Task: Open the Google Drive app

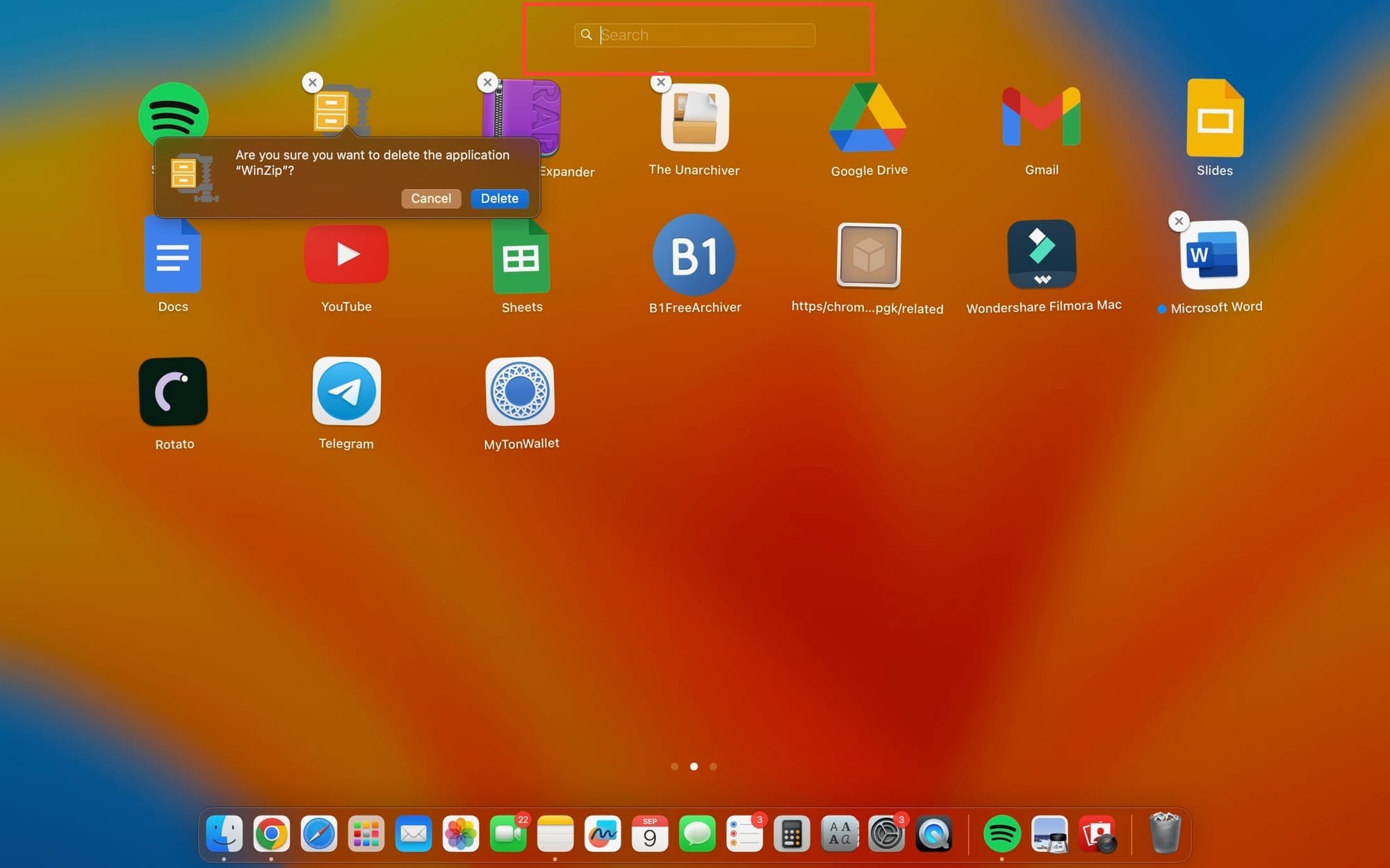Action: pyautogui.click(x=868, y=118)
